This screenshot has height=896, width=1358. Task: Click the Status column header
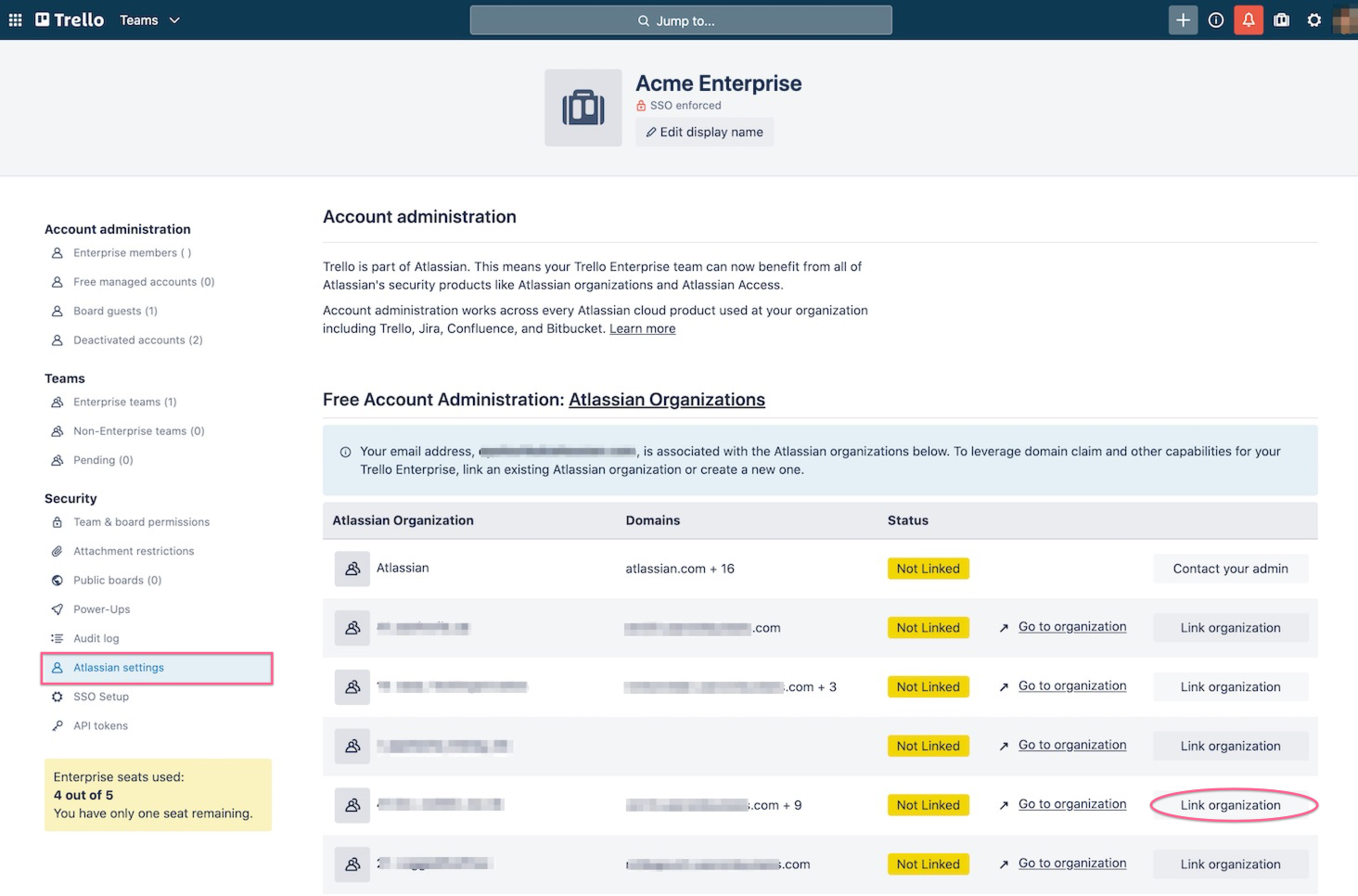point(907,520)
